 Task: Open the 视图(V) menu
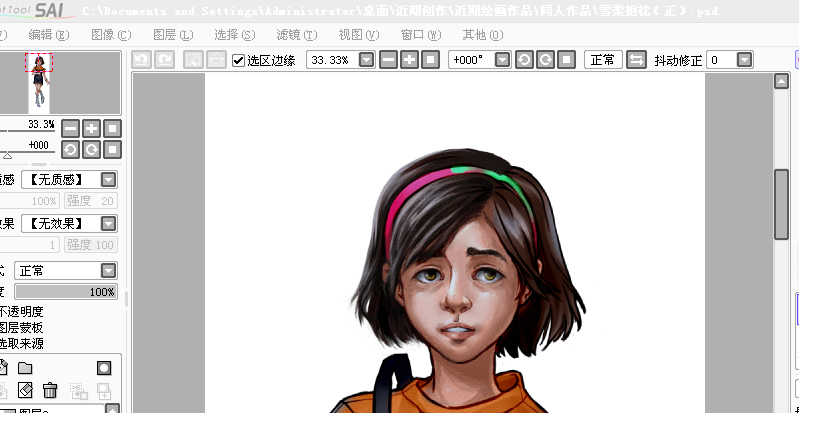click(x=359, y=35)
